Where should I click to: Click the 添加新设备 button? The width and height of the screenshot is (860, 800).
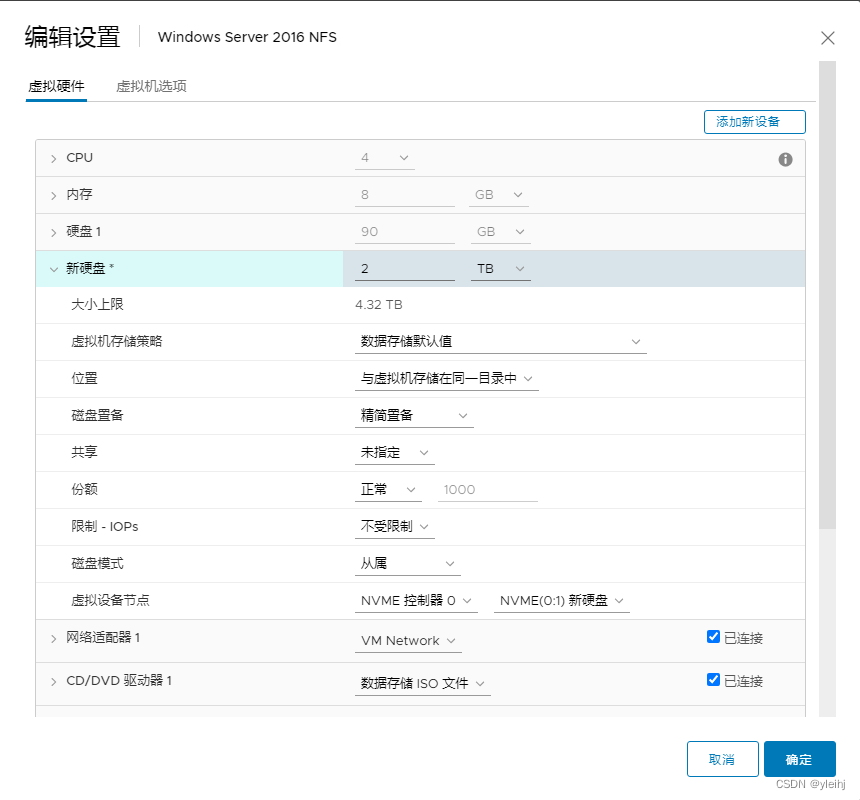pos(754,121)
